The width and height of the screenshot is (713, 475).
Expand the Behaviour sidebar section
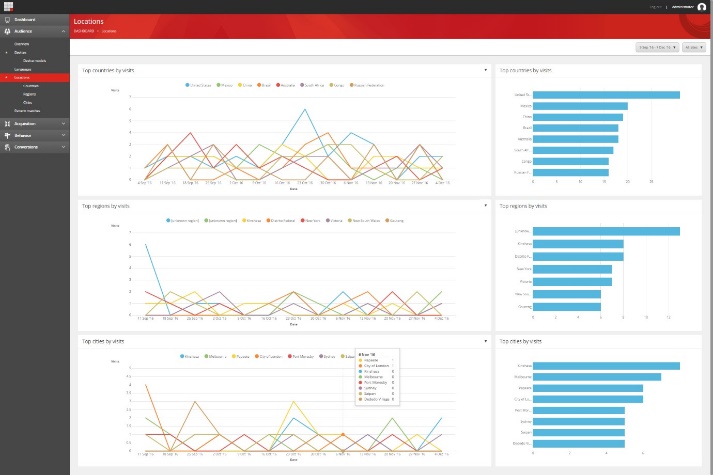pyautogui.click(x=63, y=135)
